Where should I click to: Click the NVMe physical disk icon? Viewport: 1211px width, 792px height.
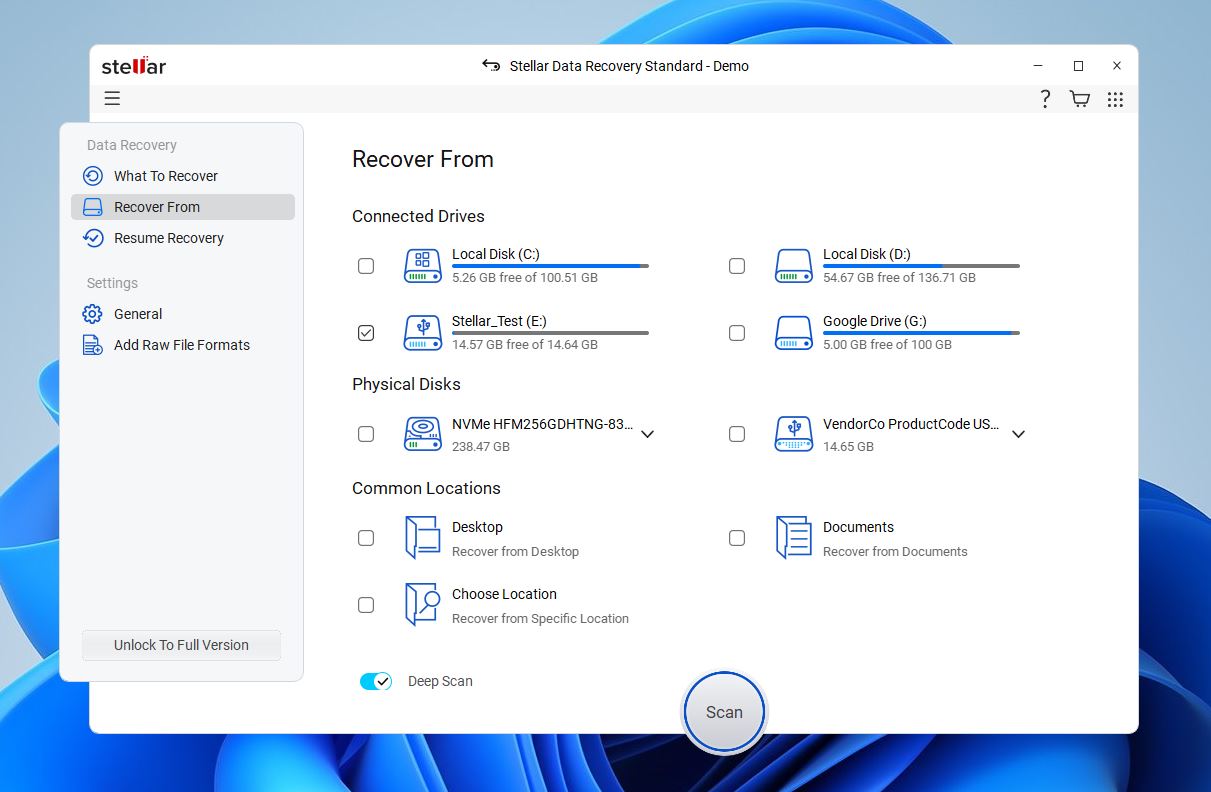click(422, 434)
